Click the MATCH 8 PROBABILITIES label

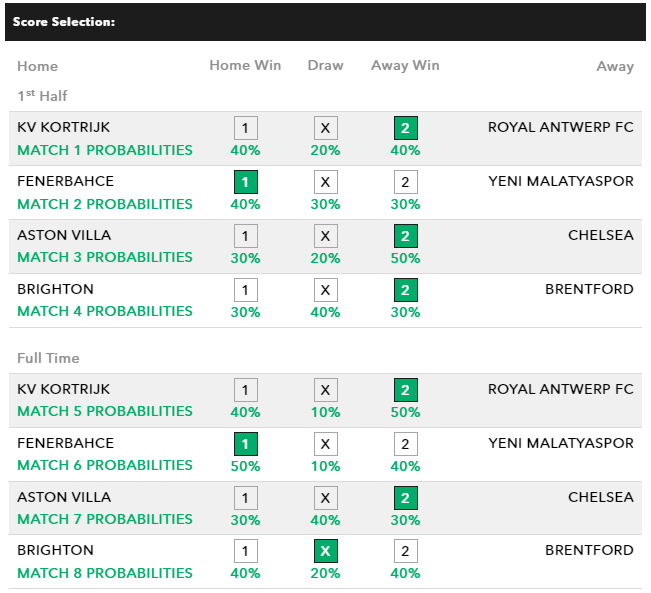(x=105, y=573)
